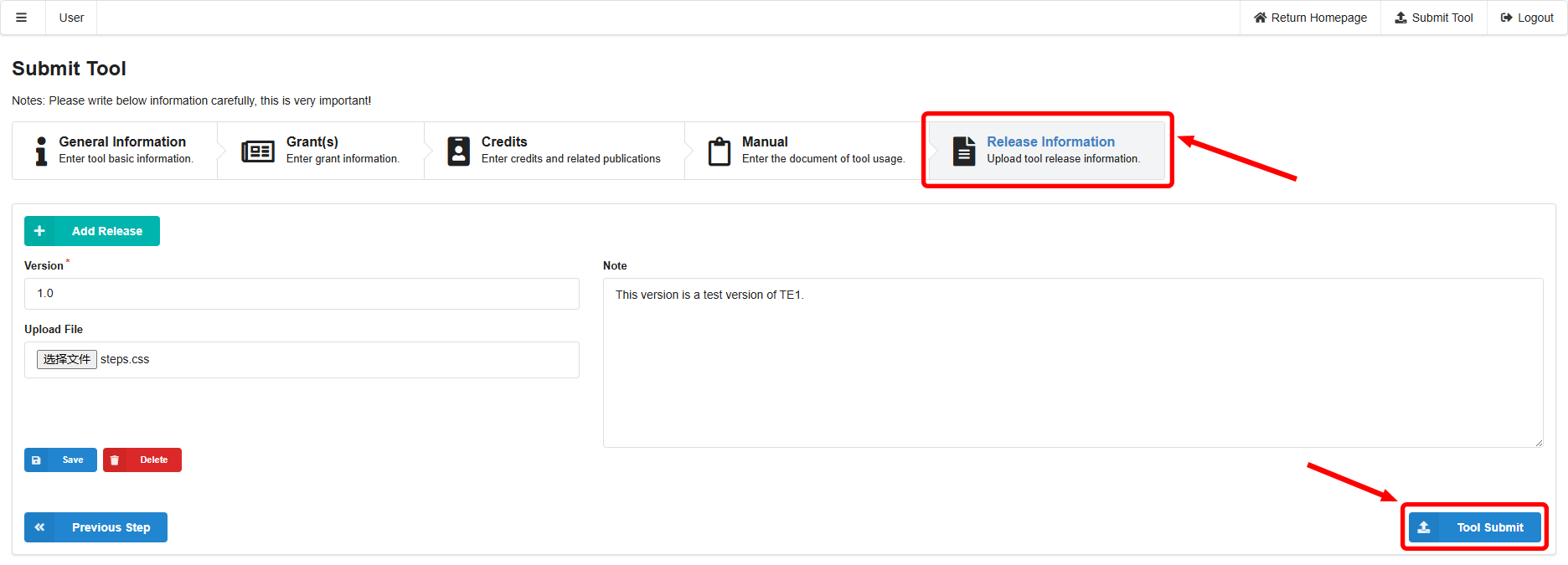Click Return Homepage in top bar
The image size is (1568, 565).
[1310, 18]
